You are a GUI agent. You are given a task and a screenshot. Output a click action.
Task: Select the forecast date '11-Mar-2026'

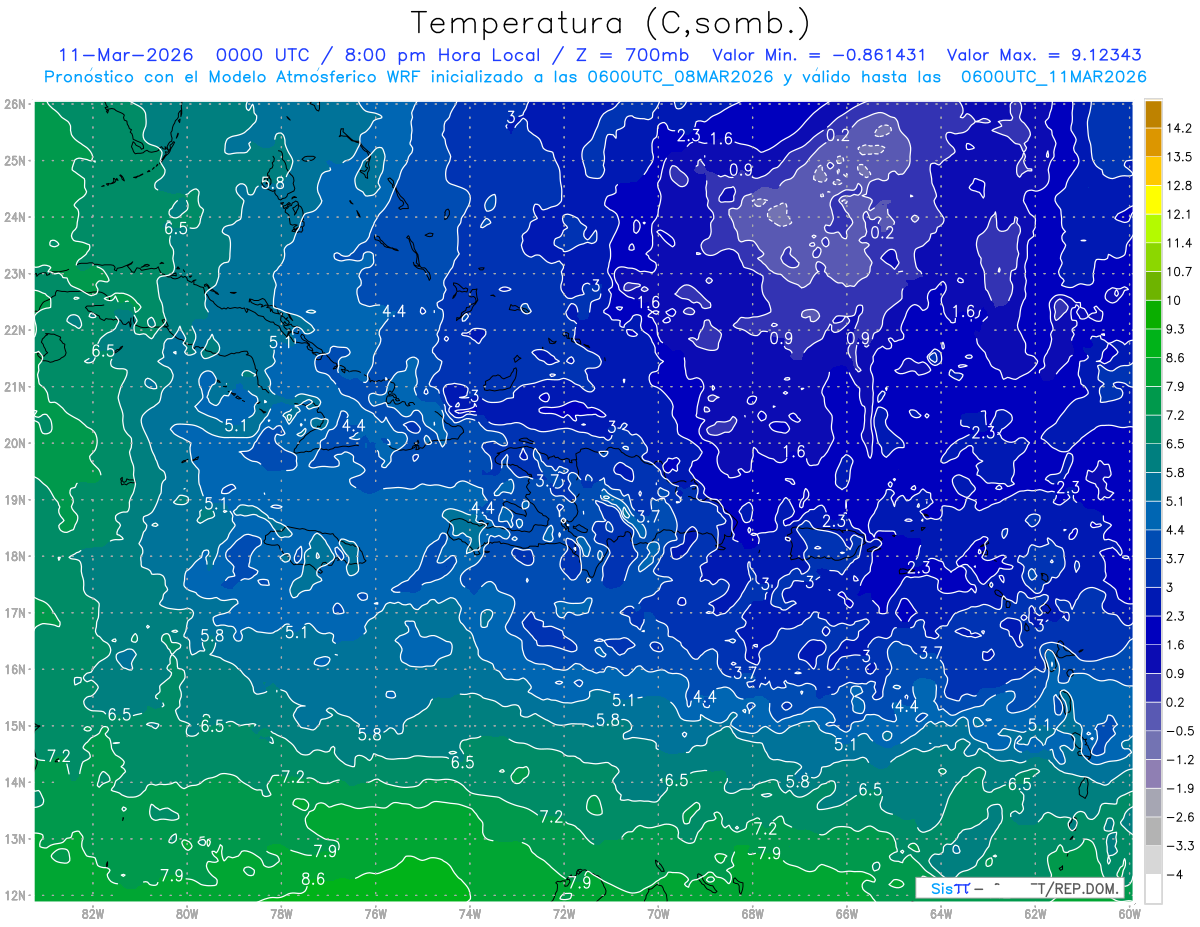pos(125,55)
